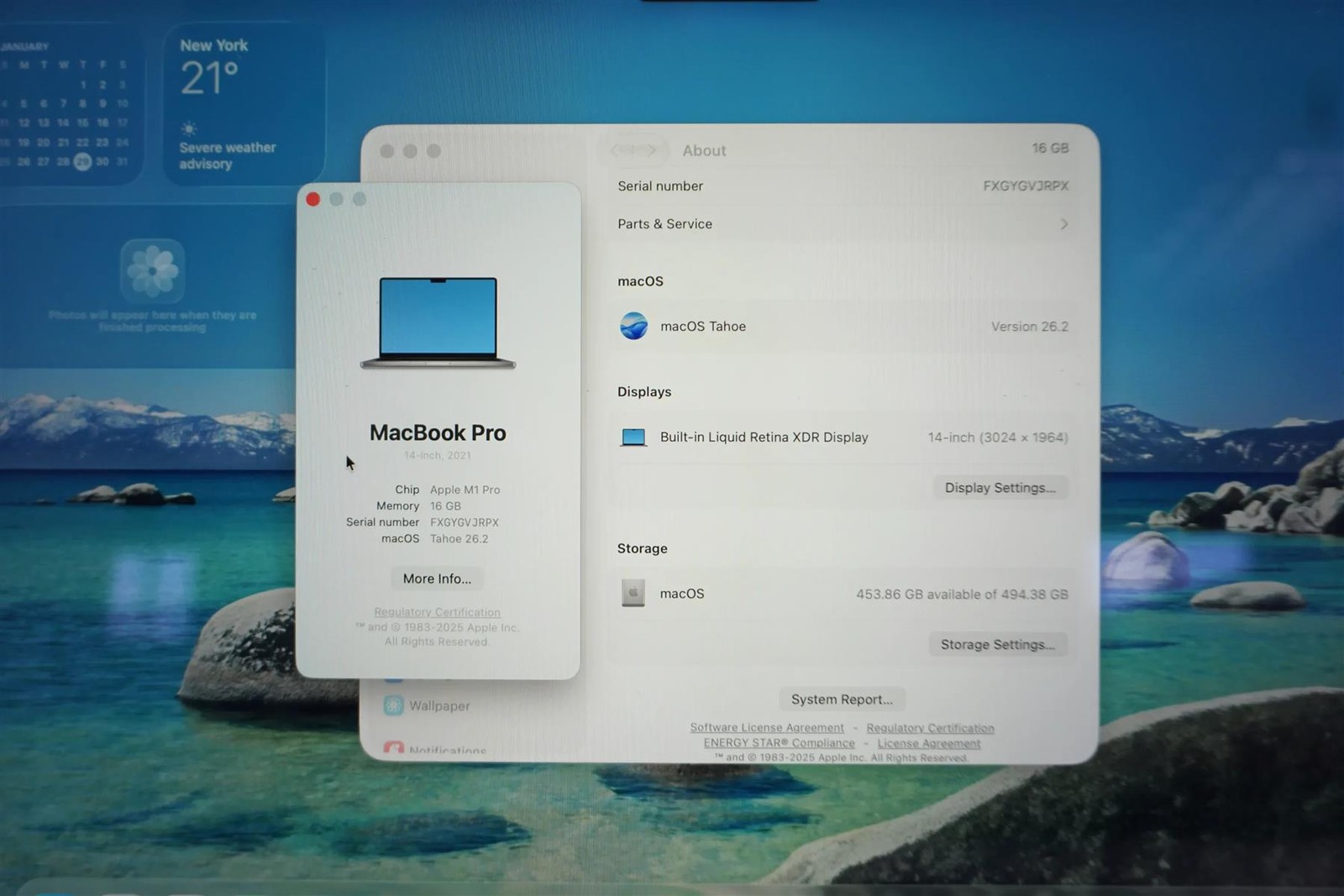The height and width of the screenshot is (896, 1344).
Task: Click the "macOS Tahoe" name label
Action: (703, 327)
